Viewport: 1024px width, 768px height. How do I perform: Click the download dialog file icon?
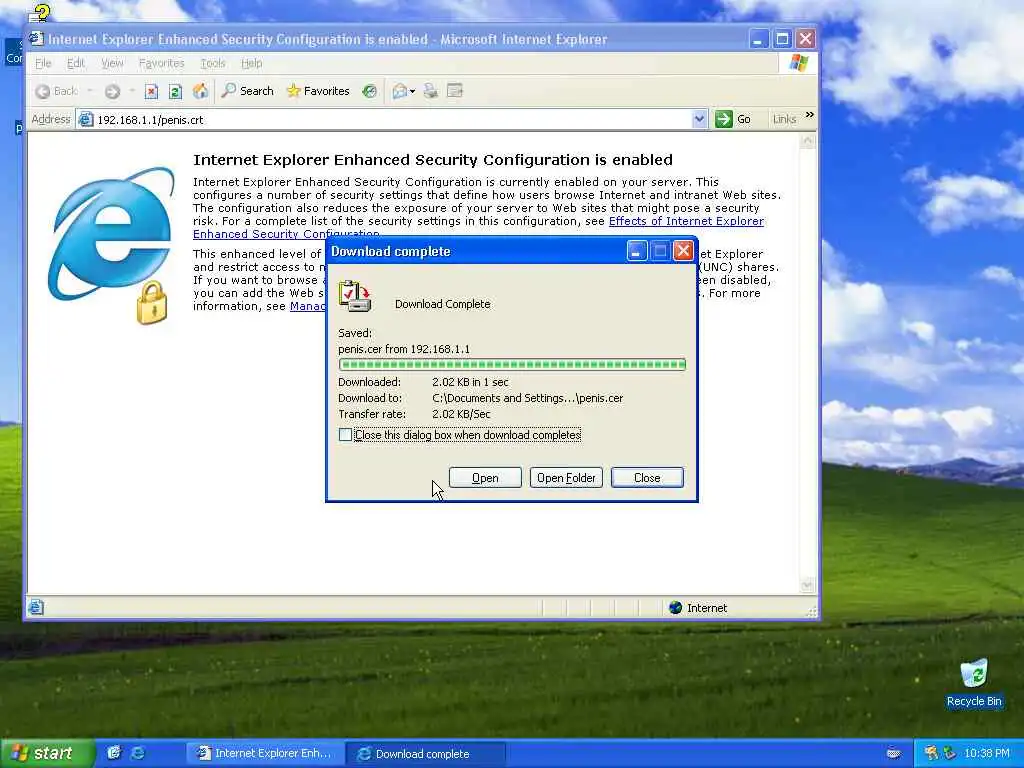pos(355,296)
